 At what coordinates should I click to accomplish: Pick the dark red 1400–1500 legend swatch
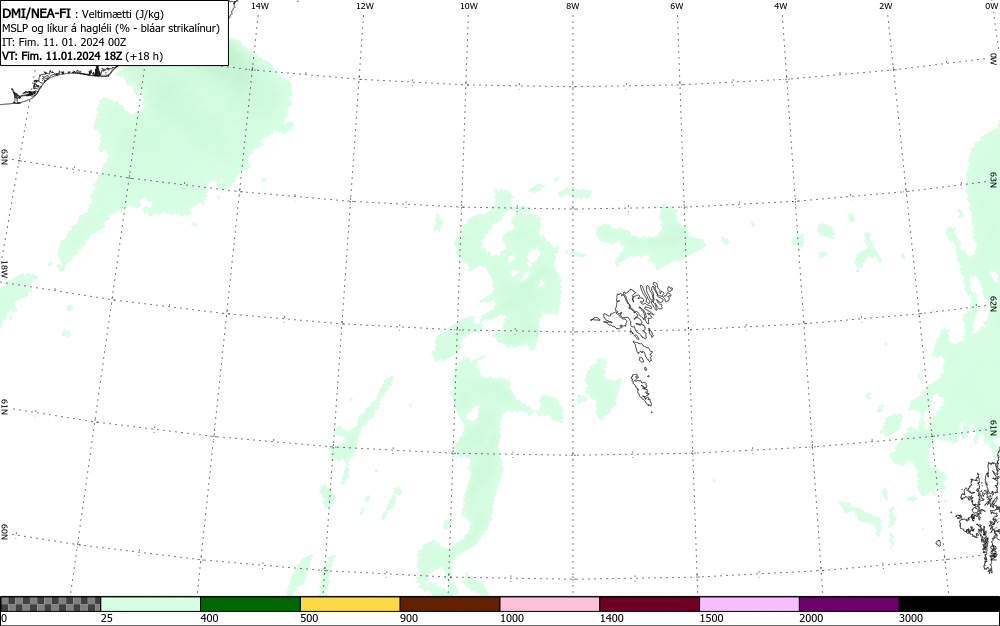(649, 604)
